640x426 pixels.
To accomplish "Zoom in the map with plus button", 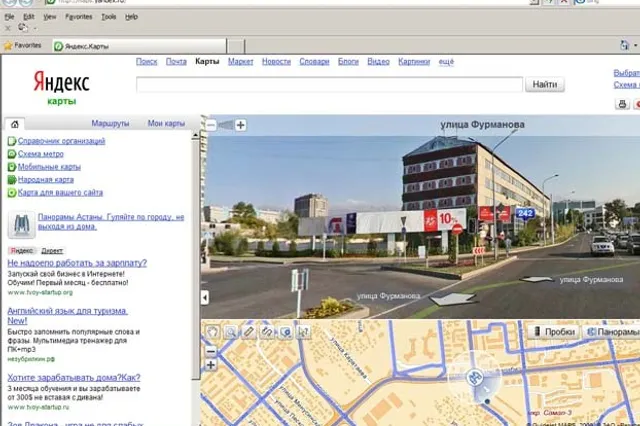I will pos(211,365).
